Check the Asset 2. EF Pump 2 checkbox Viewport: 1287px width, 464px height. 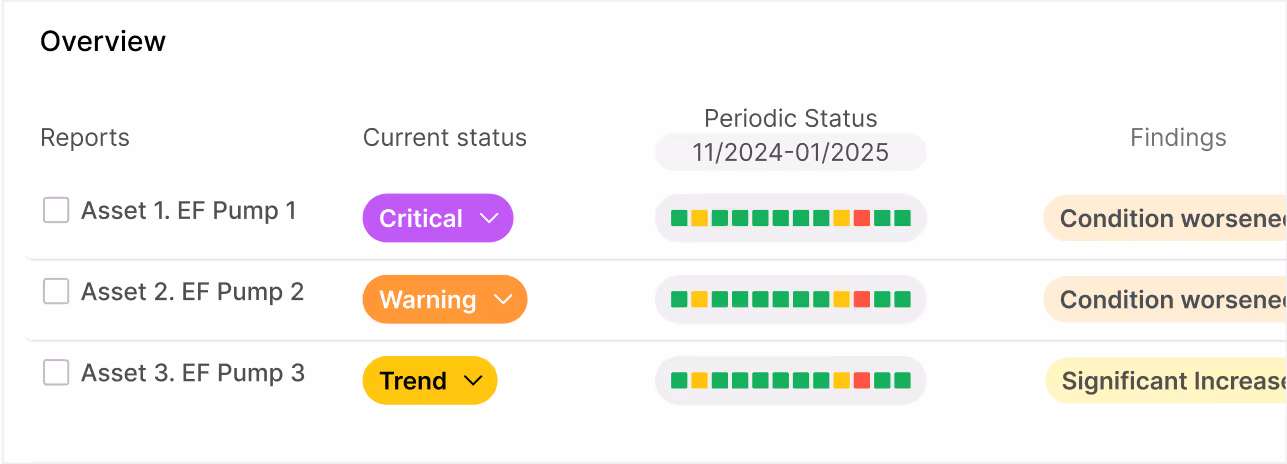[x=56, y=291]
